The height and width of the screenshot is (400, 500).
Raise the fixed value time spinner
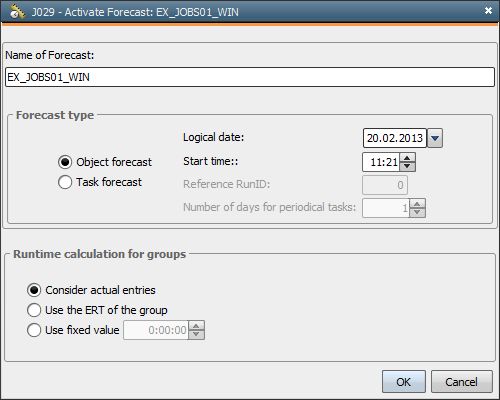click(x=196, y=326)
